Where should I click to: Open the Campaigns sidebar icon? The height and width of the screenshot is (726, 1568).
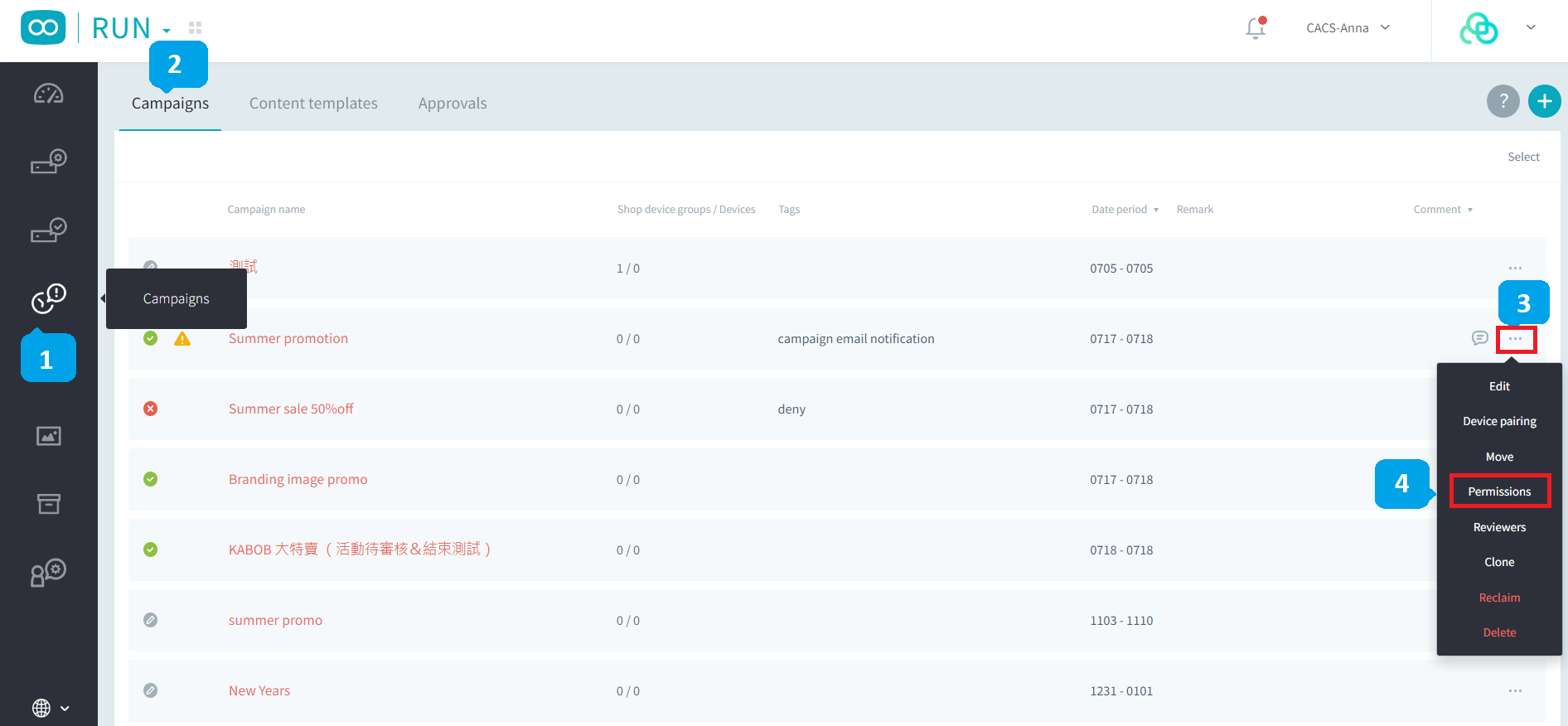48,298
